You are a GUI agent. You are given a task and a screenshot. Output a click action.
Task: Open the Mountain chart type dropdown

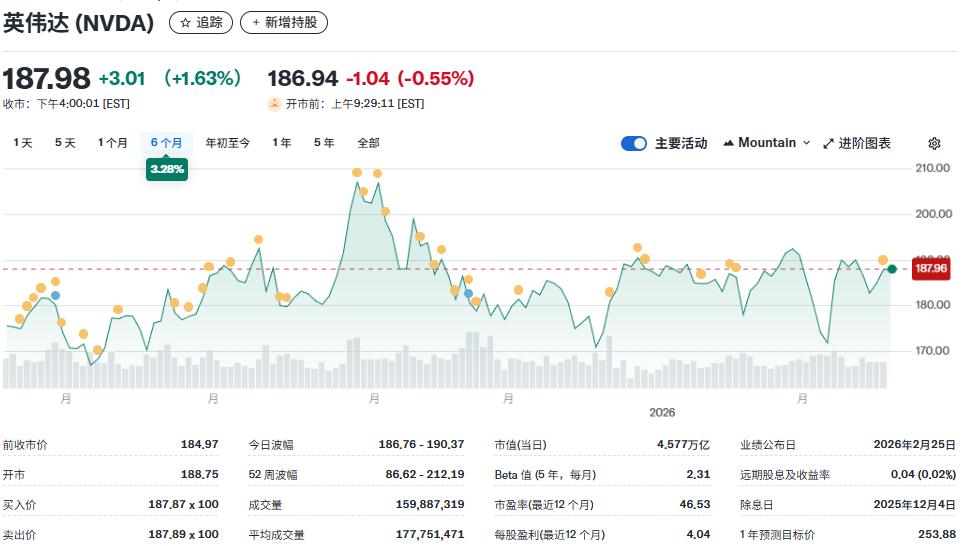click(x=766, y=143)
